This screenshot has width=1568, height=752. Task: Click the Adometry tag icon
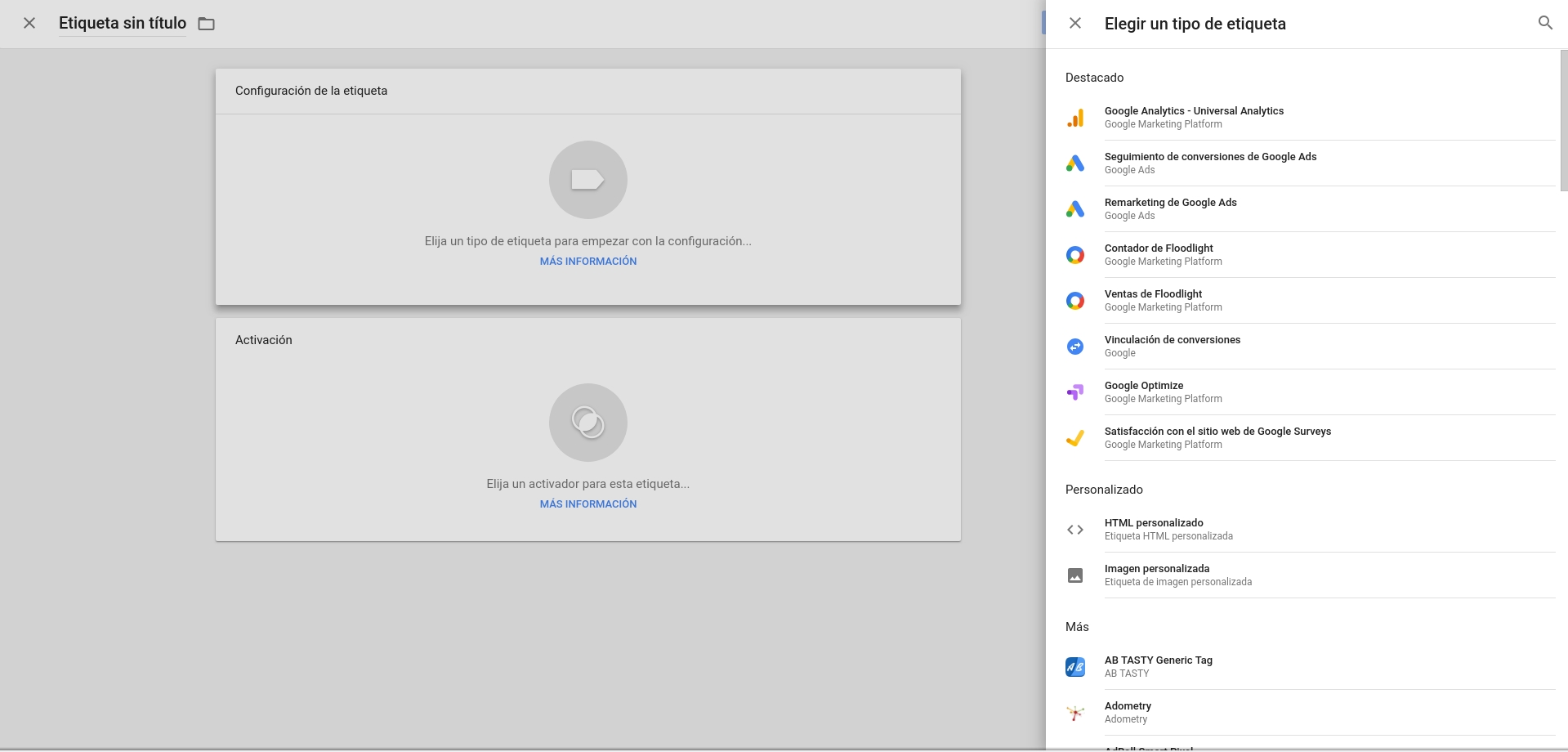tap(1075, 713)
